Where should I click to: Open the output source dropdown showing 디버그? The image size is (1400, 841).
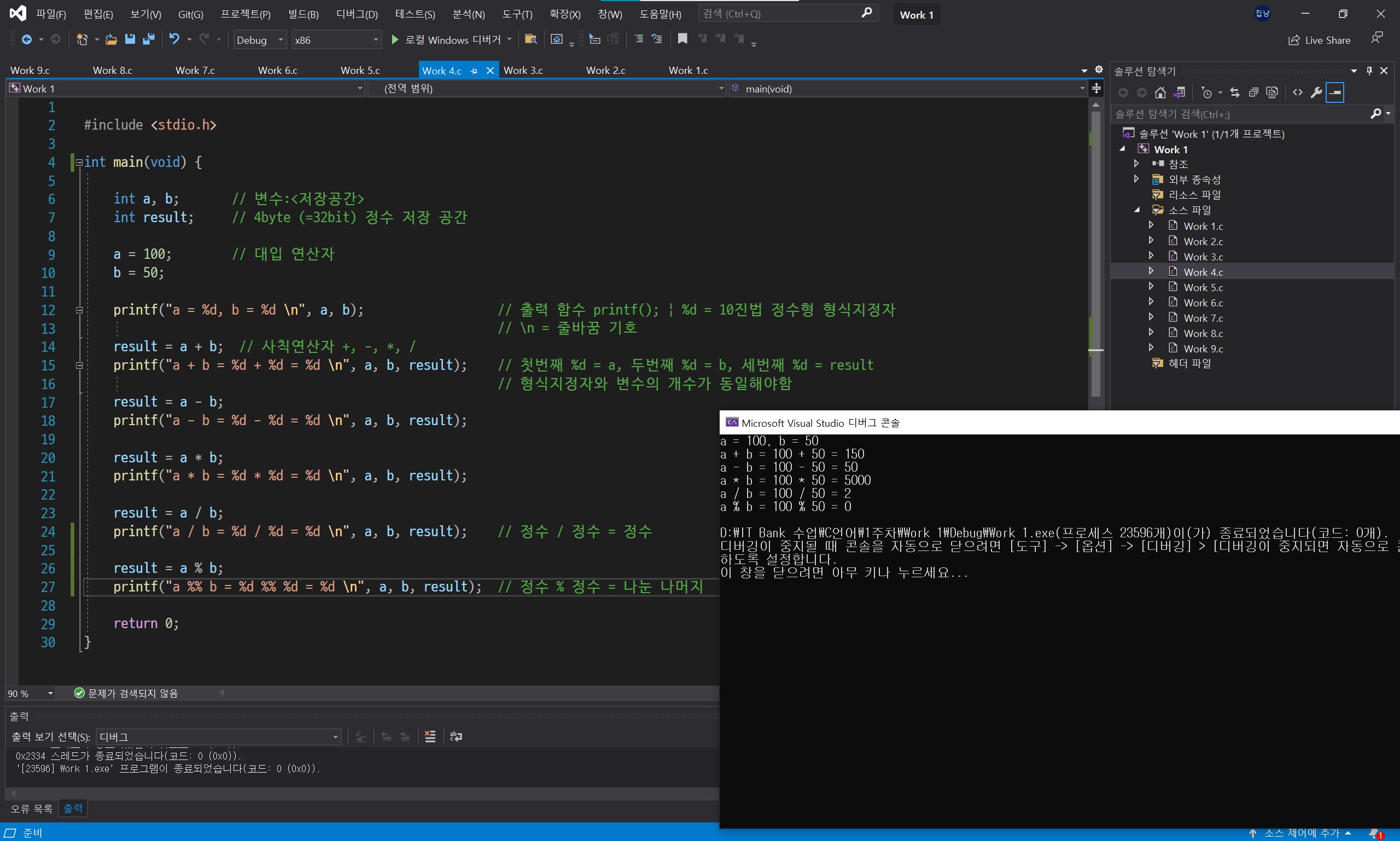coord(218,736)
